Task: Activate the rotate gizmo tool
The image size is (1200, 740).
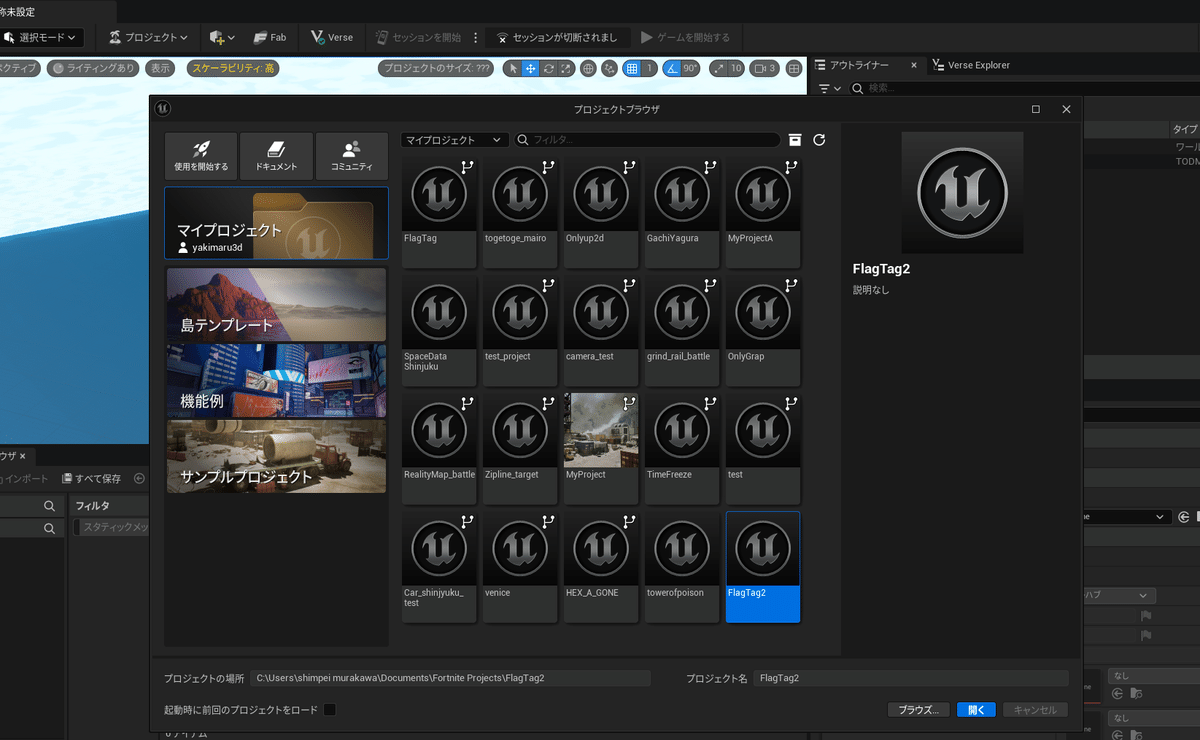Action: [x=549, y=68]
